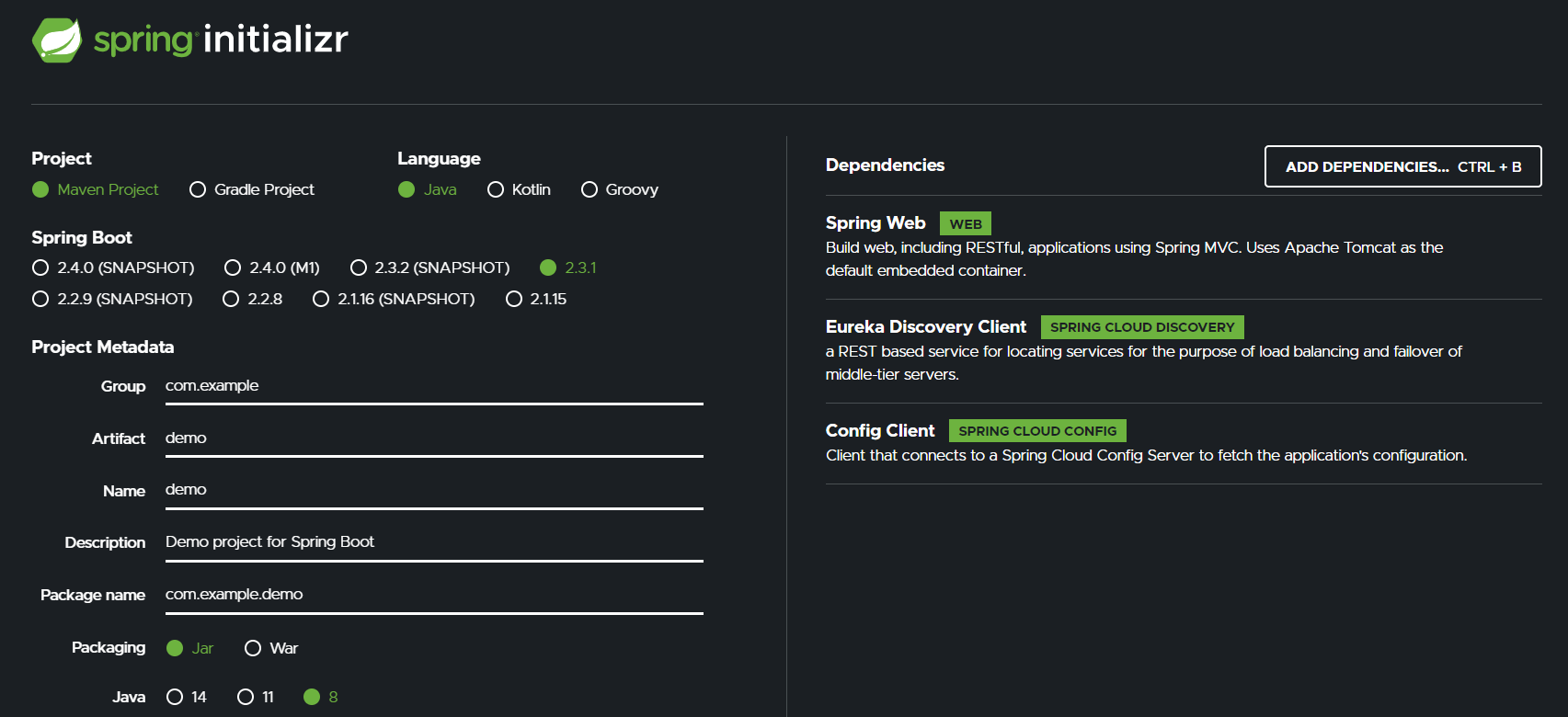Select Kotlin as the language
The image size is (1568, 717).
[496, 189]
